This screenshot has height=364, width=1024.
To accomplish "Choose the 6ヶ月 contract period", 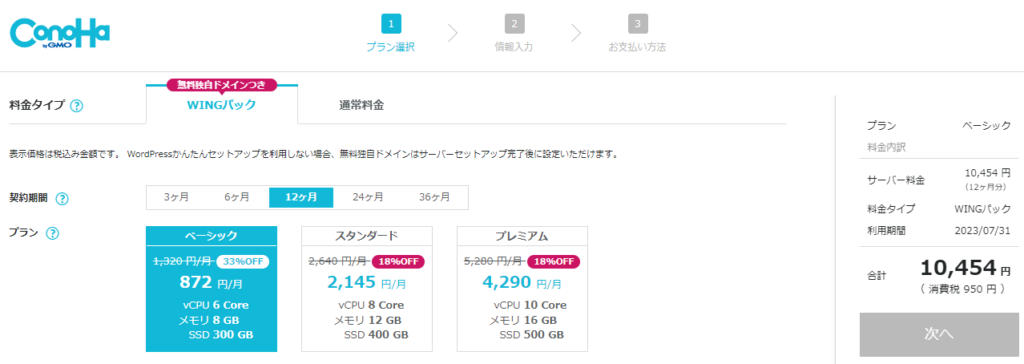I will (237, 197).
